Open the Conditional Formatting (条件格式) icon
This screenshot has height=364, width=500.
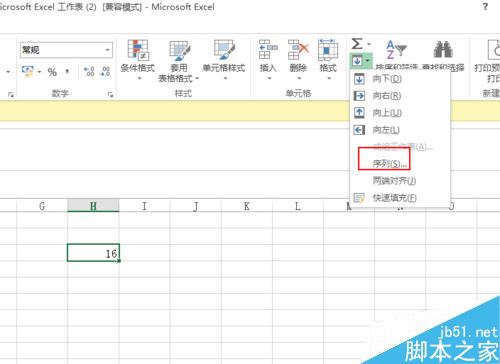138,50
